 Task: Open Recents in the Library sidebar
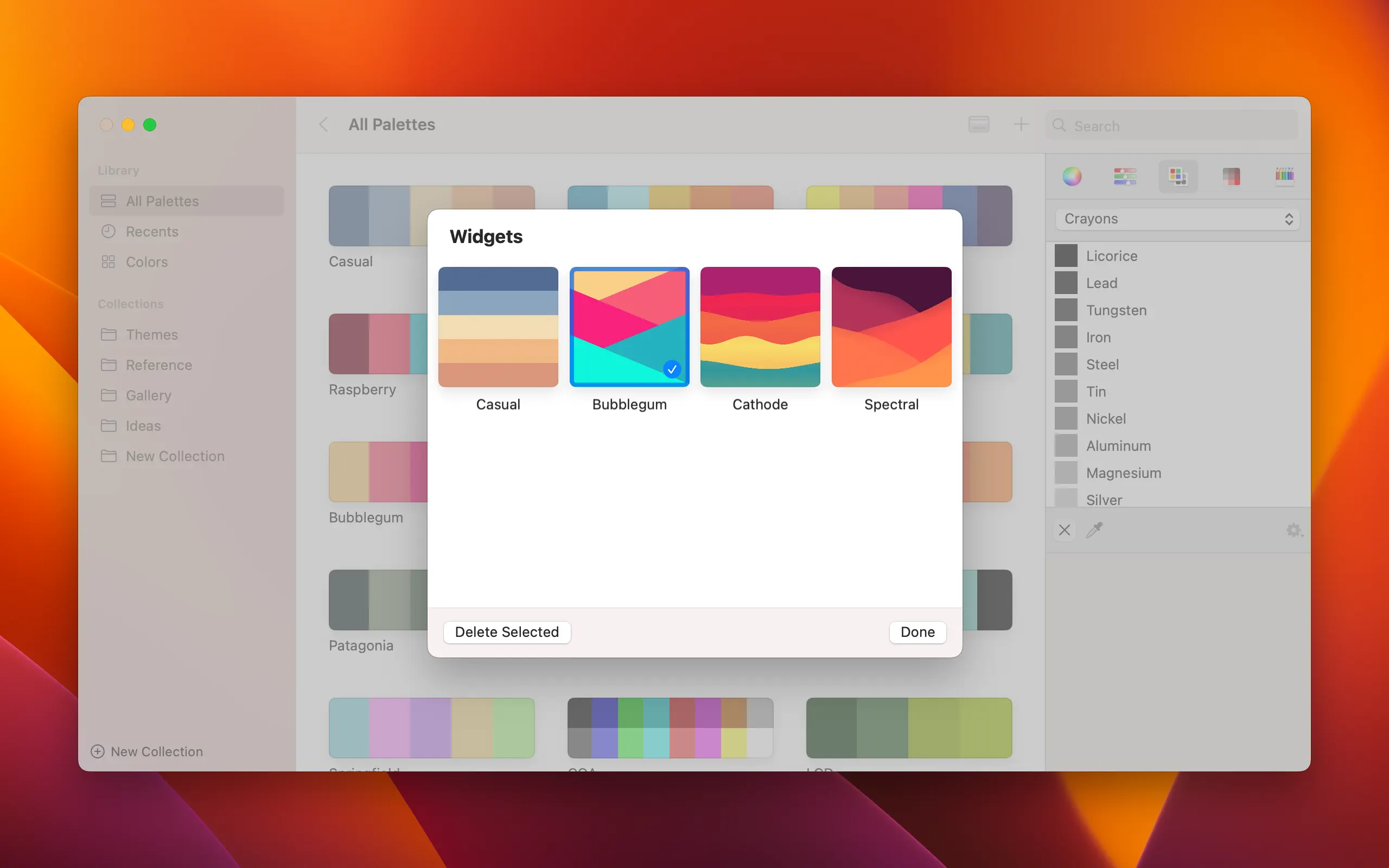pyautogui.click(x=151, y=232)
